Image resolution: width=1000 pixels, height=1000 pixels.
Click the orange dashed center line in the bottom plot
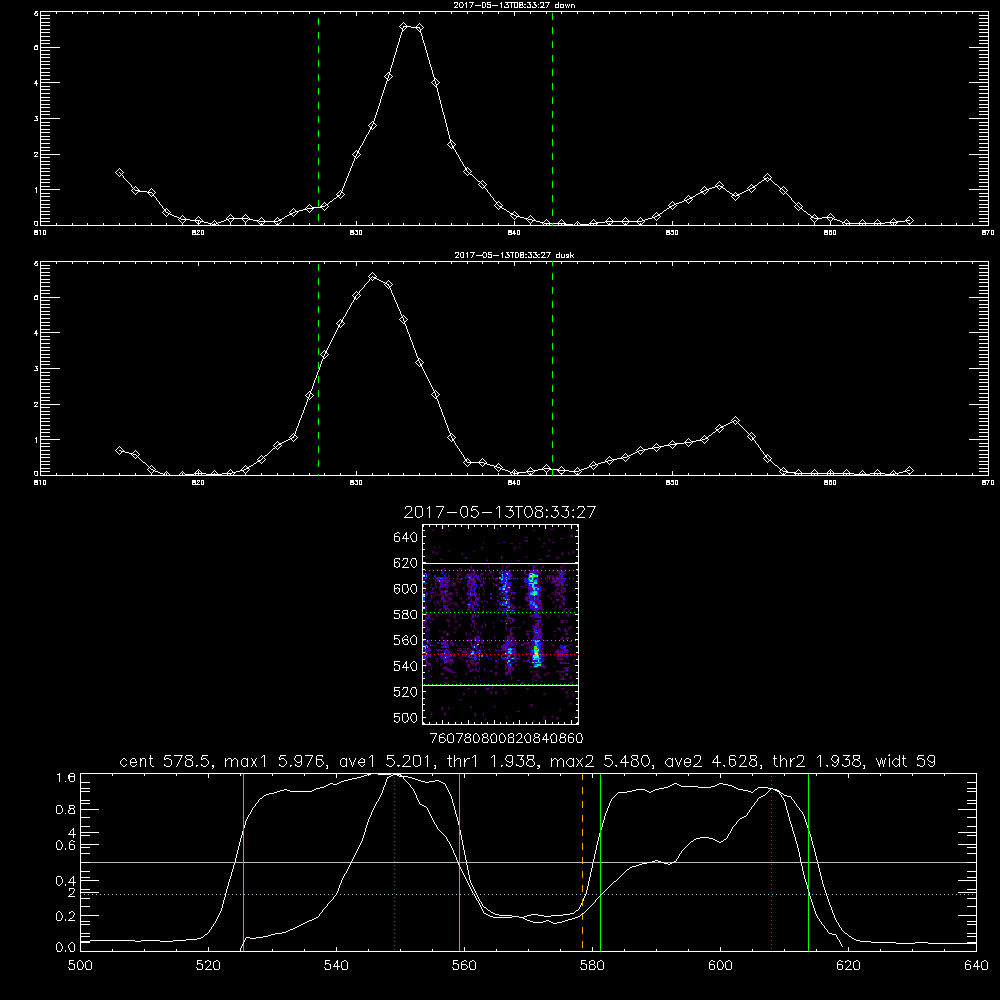(x=582, y=861)
